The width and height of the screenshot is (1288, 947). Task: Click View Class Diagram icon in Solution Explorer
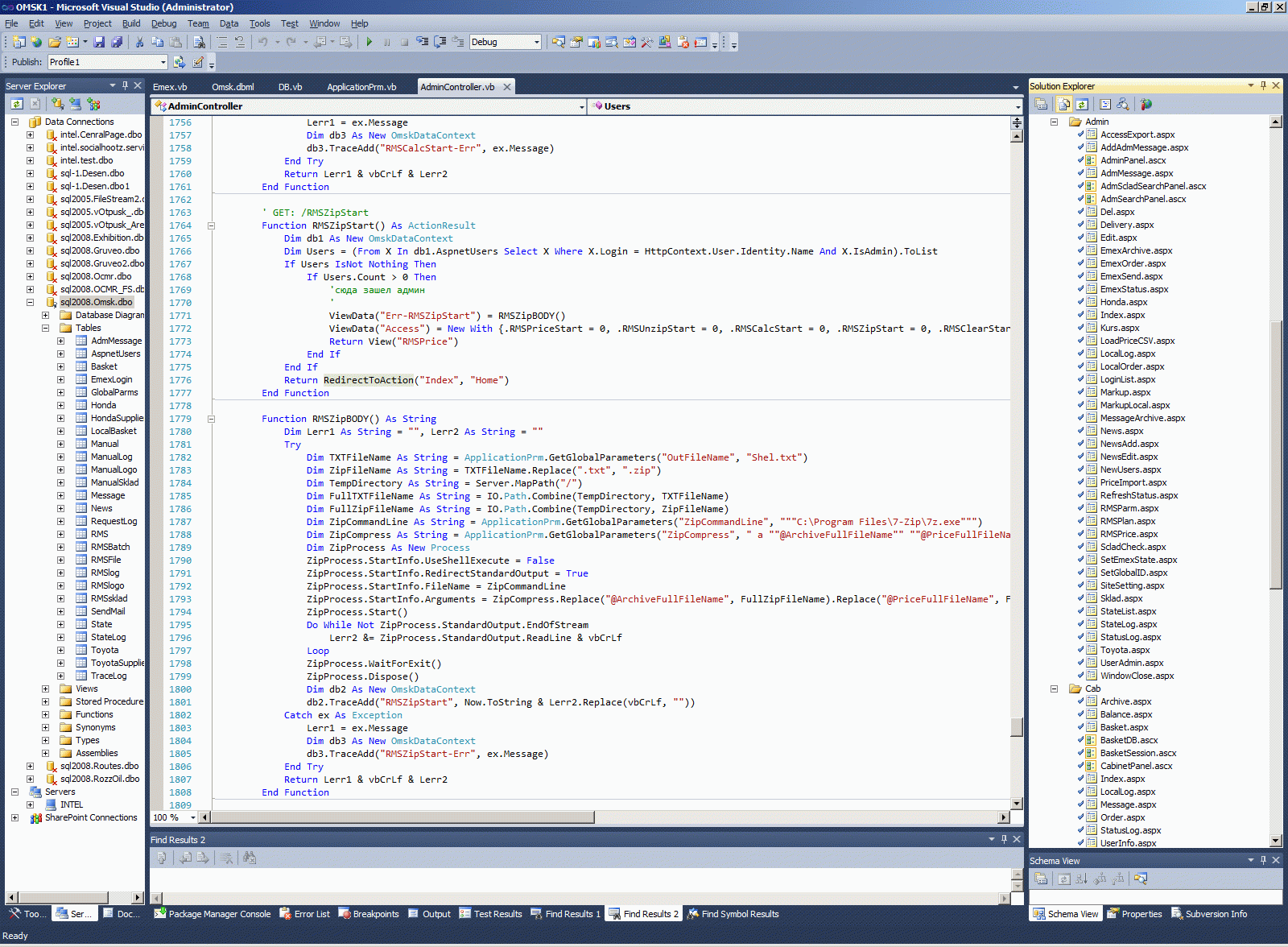1123,104
